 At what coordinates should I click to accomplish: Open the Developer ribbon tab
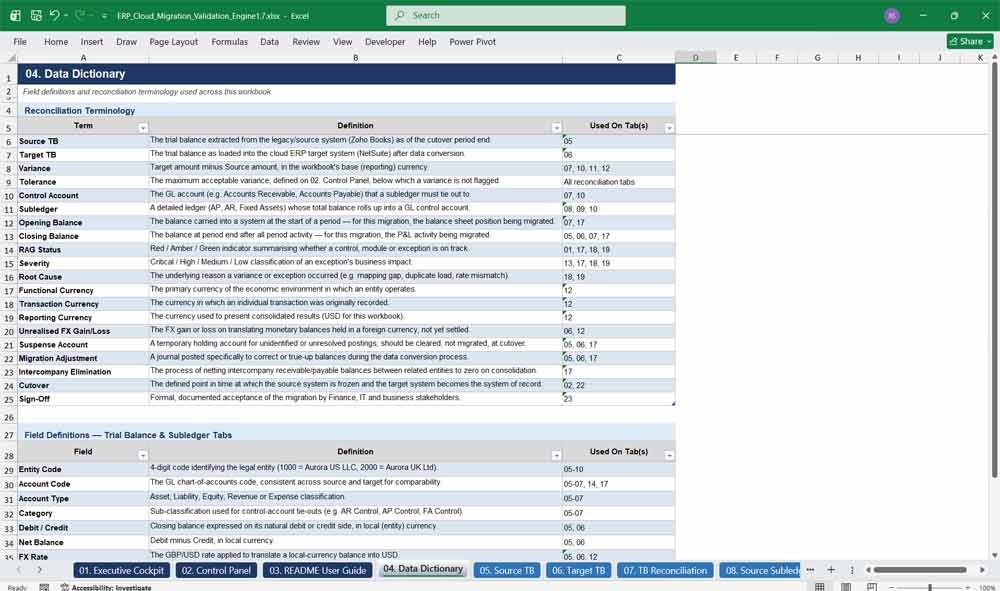coord(385,41)
